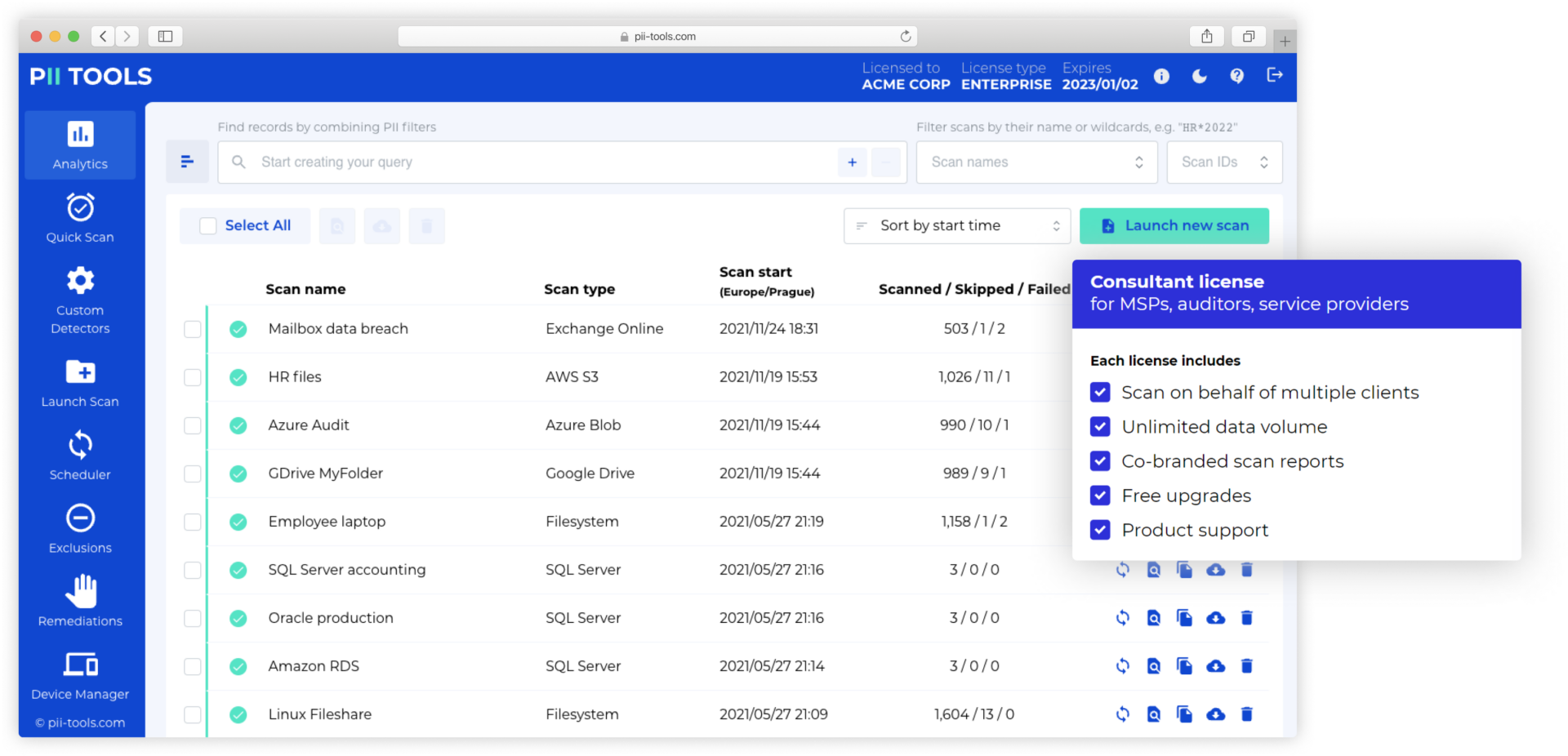Viewport: 1568px width, 756px height.
Task: Check the Select All checkbox
Action: [x=208, y=225]
